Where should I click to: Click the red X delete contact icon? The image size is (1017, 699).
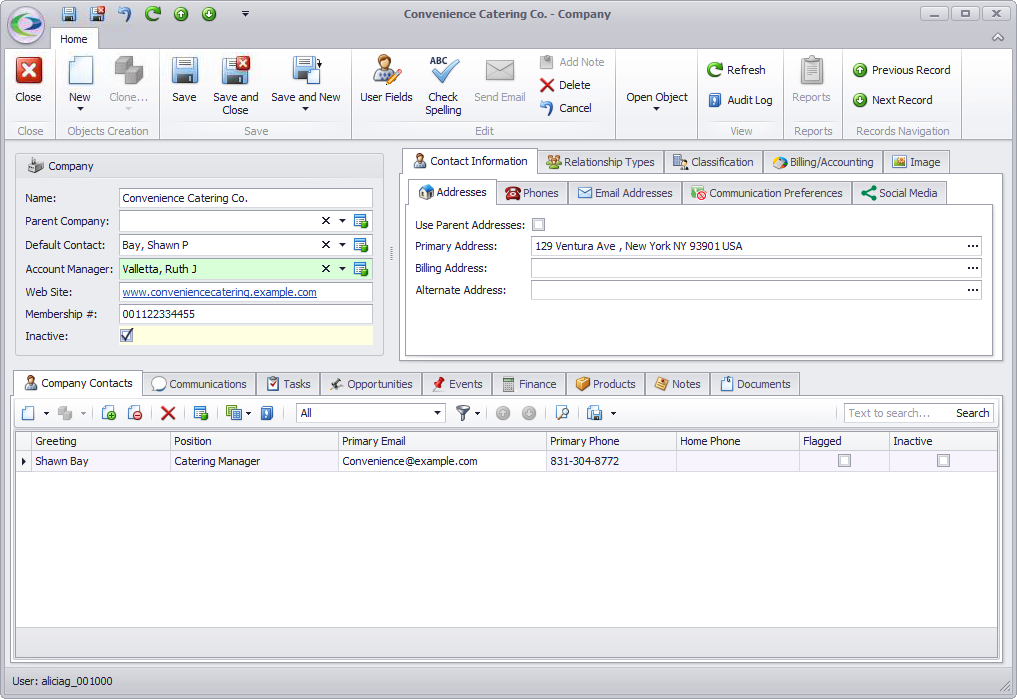coord(168,413)
